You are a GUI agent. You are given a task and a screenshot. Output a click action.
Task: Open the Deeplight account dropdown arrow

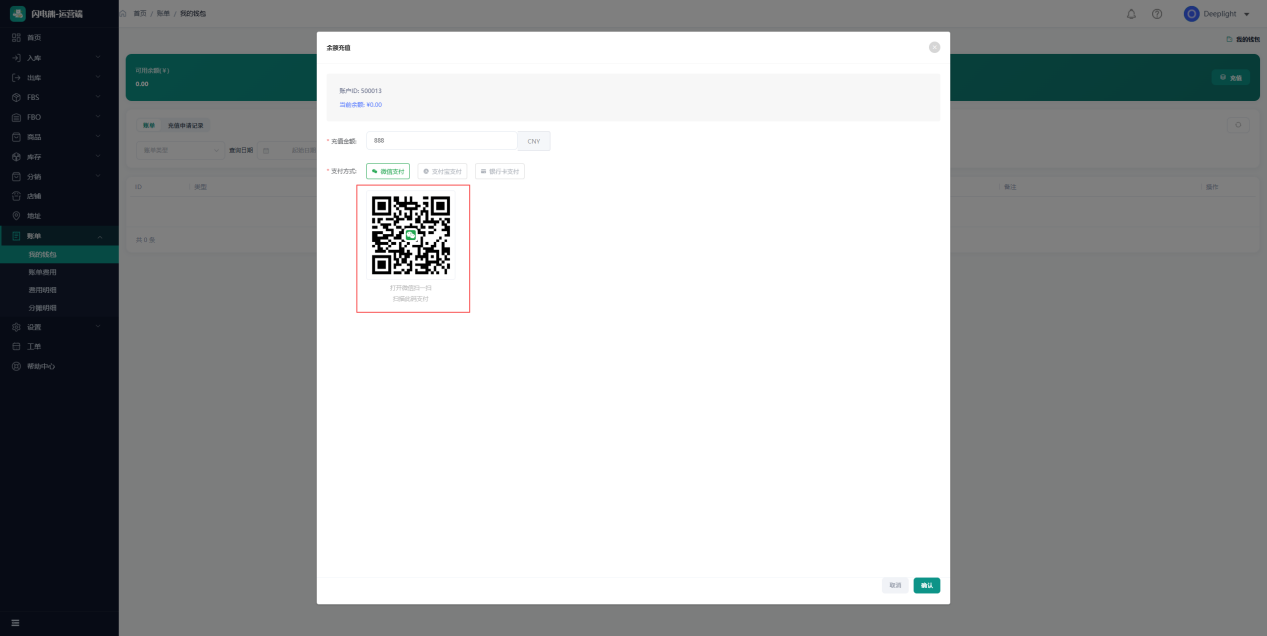point(1246,14)
